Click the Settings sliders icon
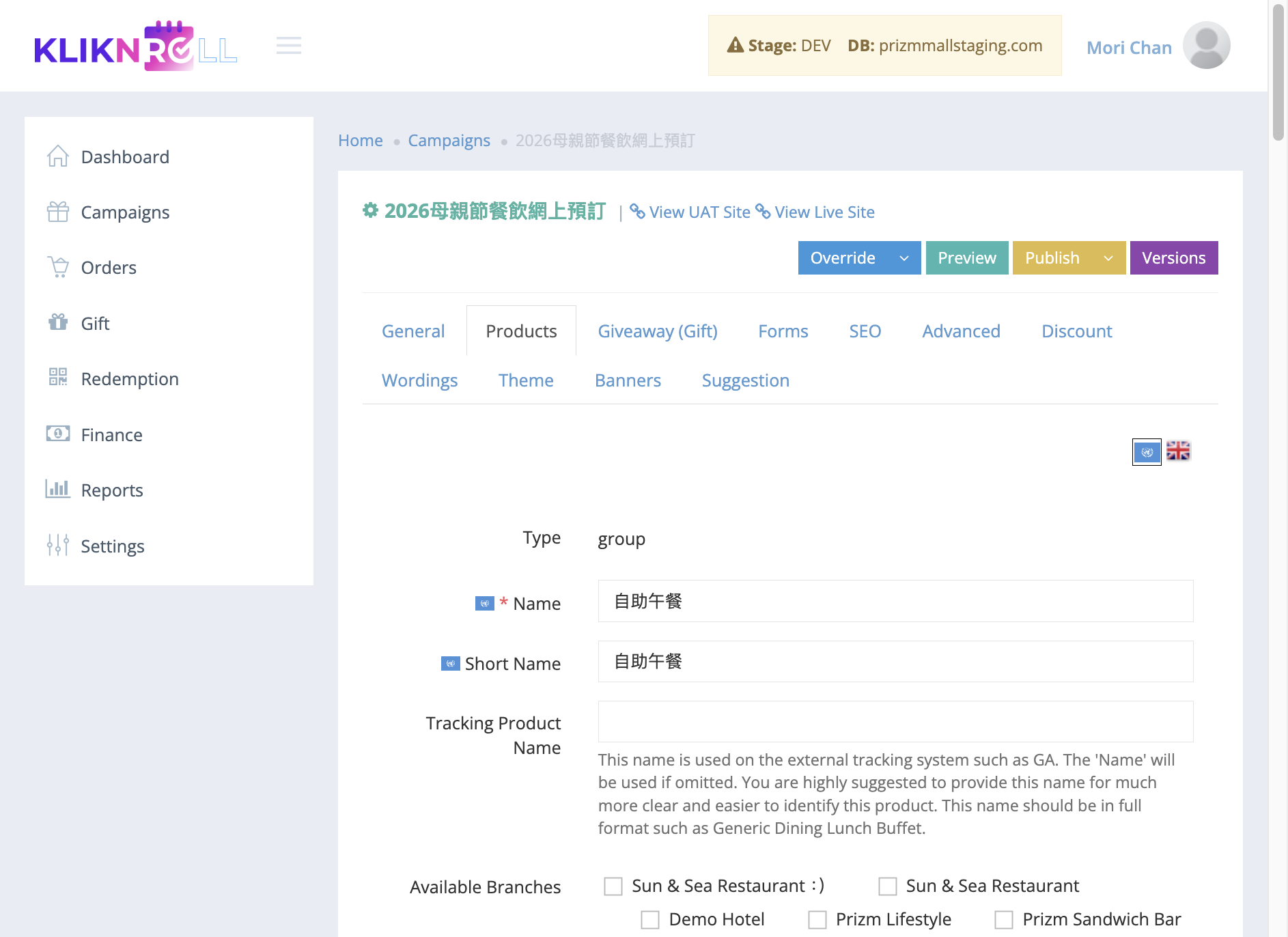 coord(58,545)
